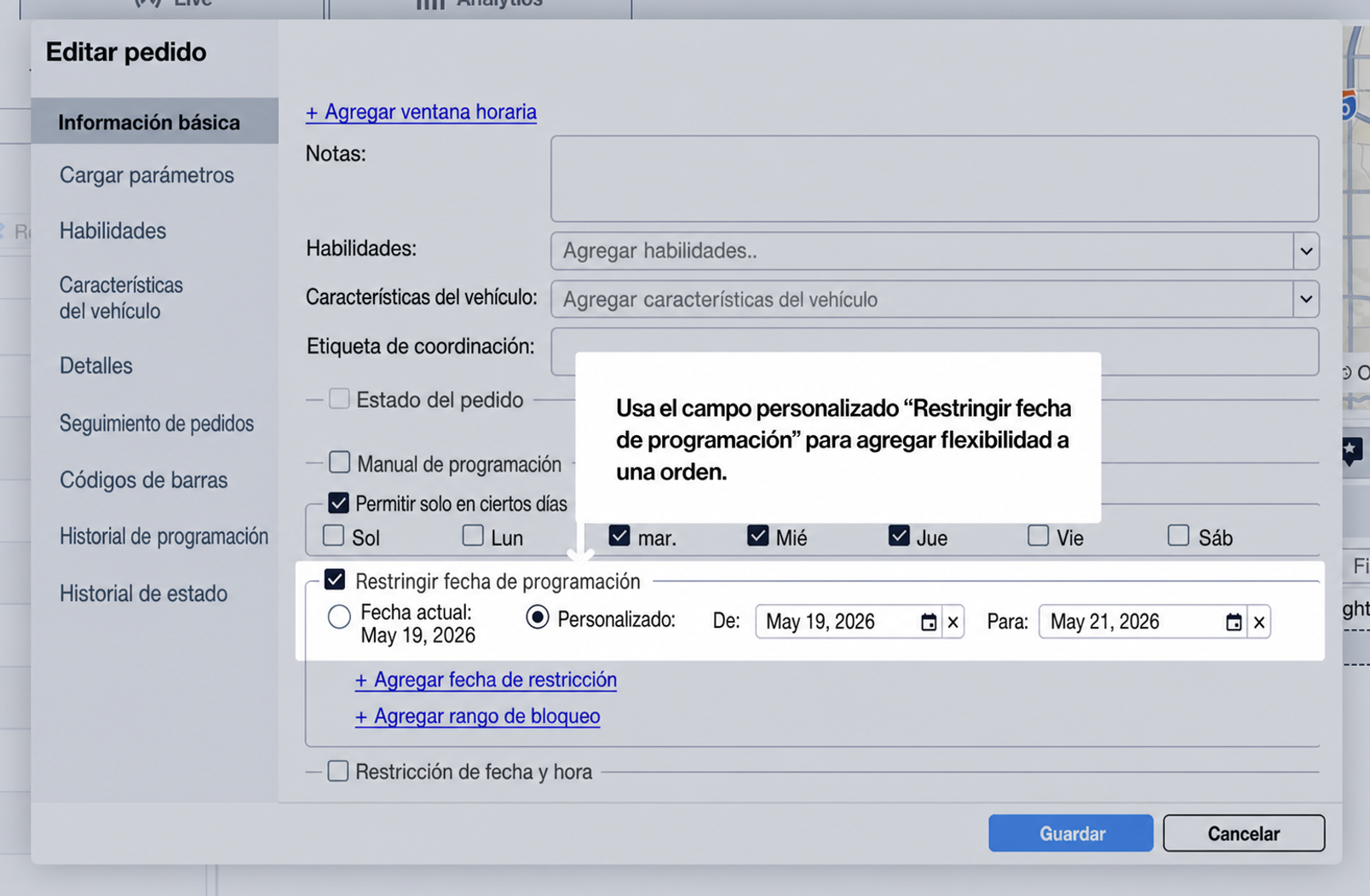Check Manual de programación
The image size is (1370, 896).
[339, 462]
